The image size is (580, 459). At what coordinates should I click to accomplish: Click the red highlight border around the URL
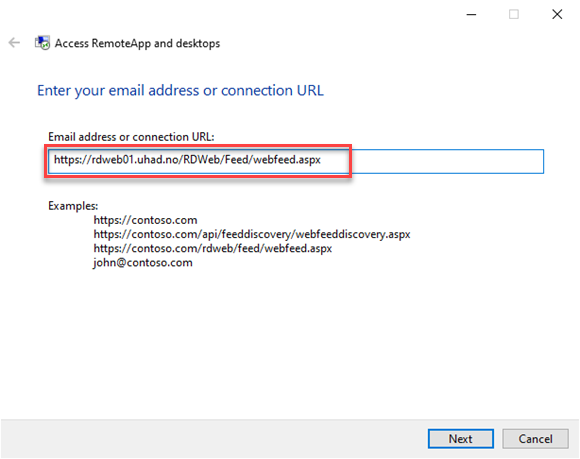(198, 146)
